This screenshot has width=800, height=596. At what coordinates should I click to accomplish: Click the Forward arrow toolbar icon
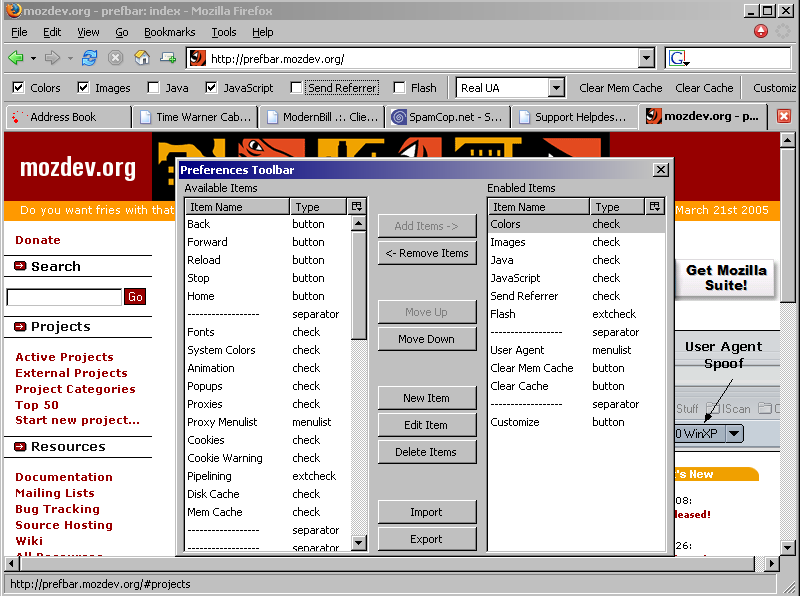coord(52,58)
